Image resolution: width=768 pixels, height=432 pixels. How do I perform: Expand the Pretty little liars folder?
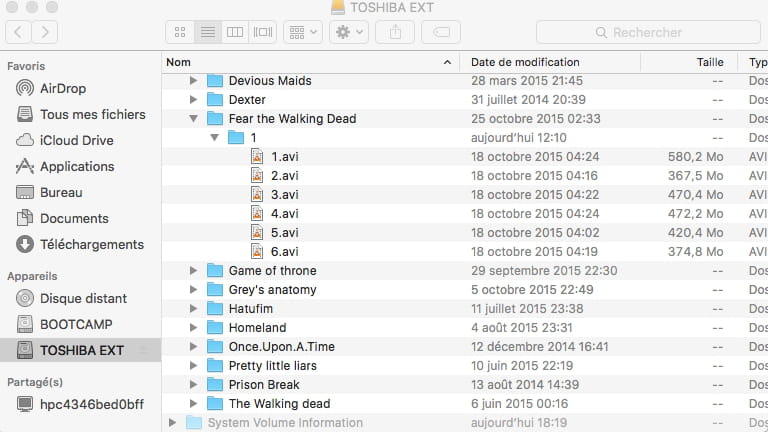pyautogui.click(x=193, y=365)
